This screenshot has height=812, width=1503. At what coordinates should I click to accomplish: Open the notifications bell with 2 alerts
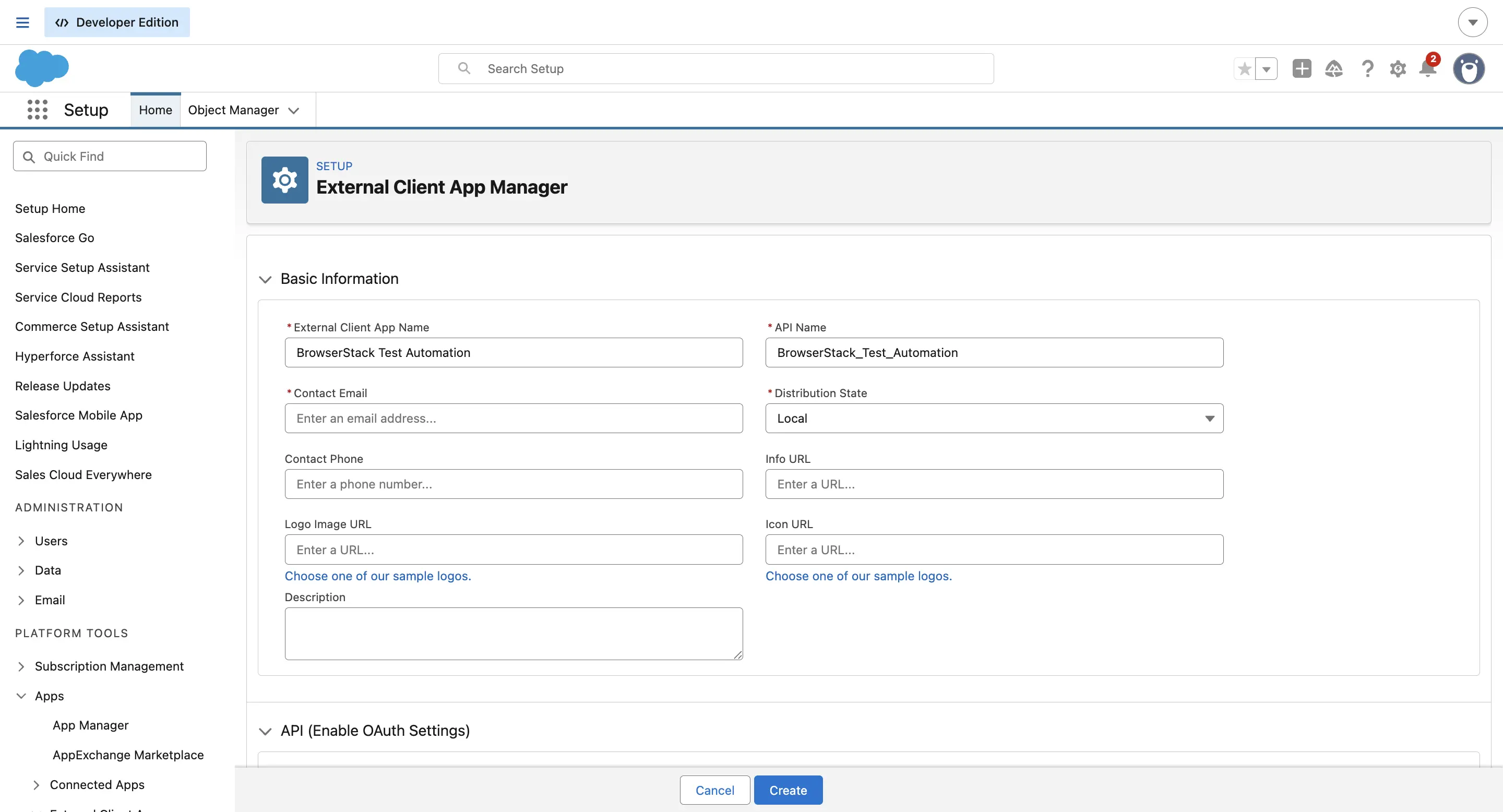click(x=1428, y=68)
